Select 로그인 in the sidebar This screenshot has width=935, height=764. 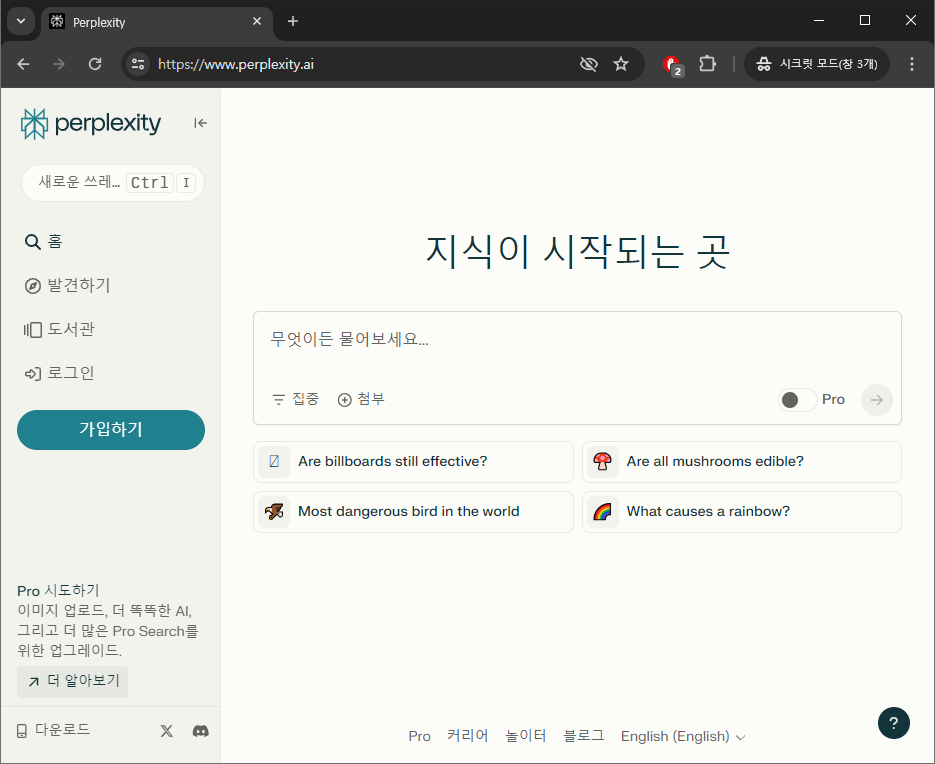pyautogui.click(x=59, y=373)
